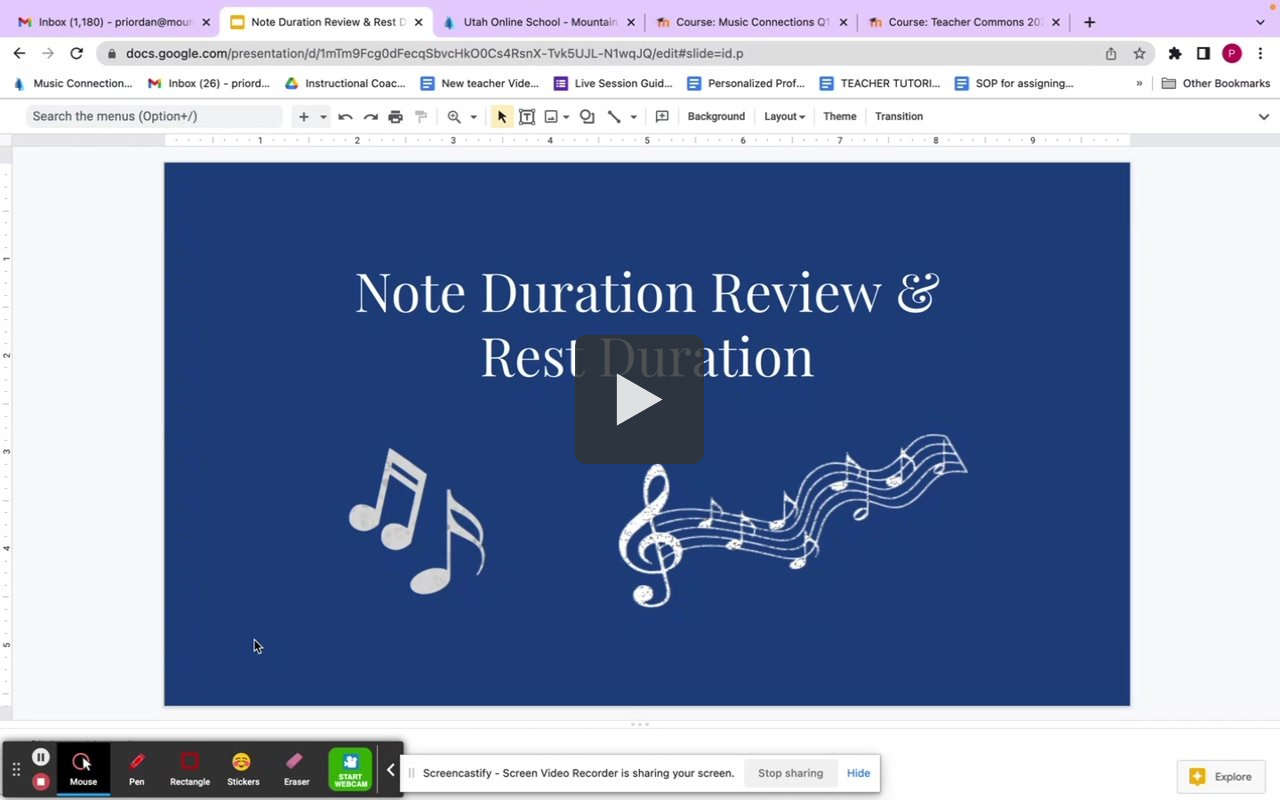1280x800 pixels.
Task: Start the webcam in Screencastify
Action: click(349, 769)
